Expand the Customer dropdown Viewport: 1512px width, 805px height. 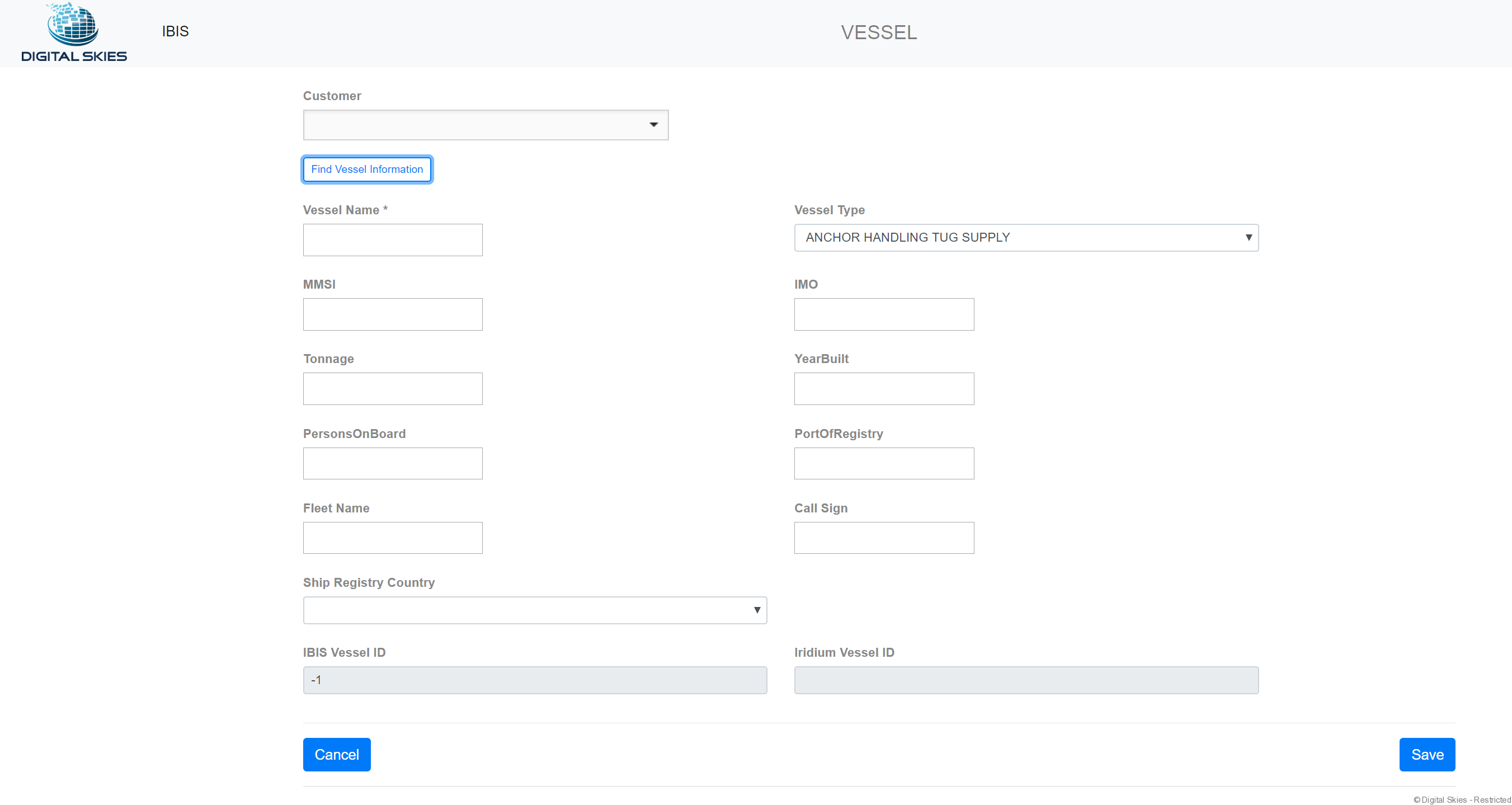[486, 125]
